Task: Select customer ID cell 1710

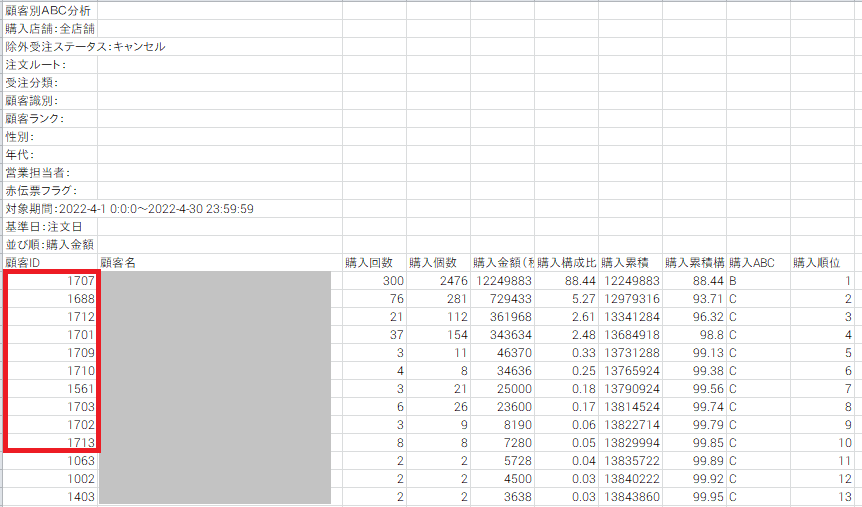Action: point(50,371)
